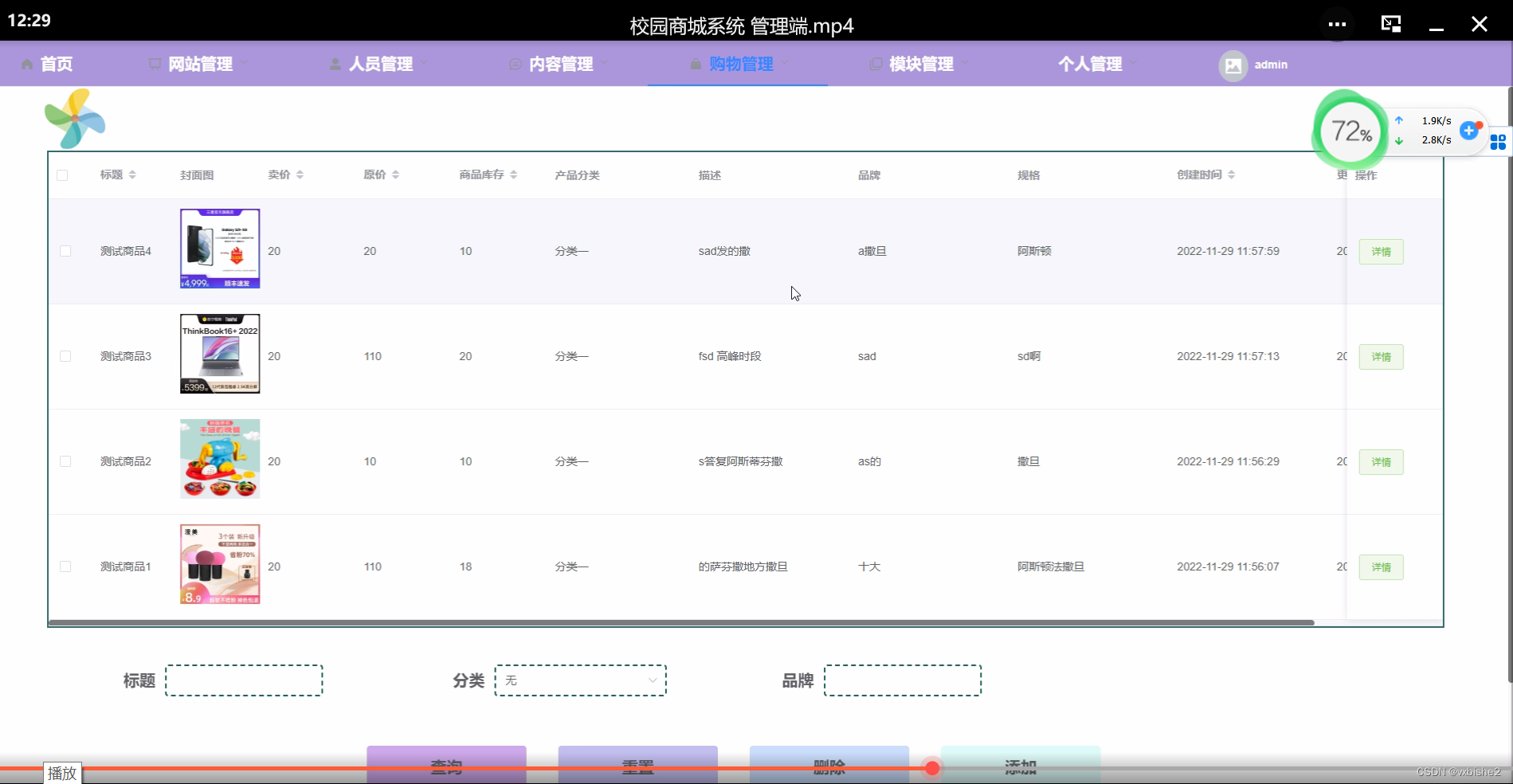
Task: Check the checkbox for 测试商品4
Action: coord(65,251)
